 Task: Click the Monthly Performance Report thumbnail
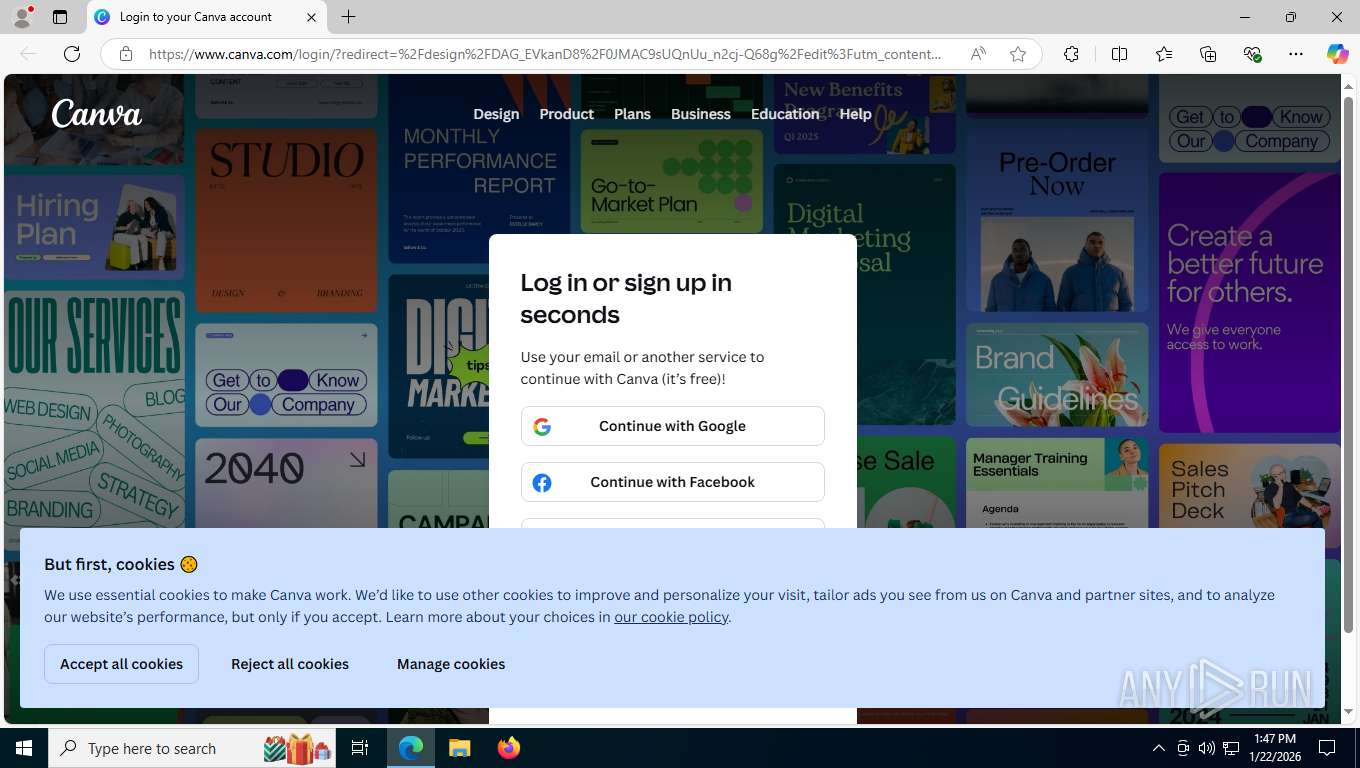click(479, 170)
